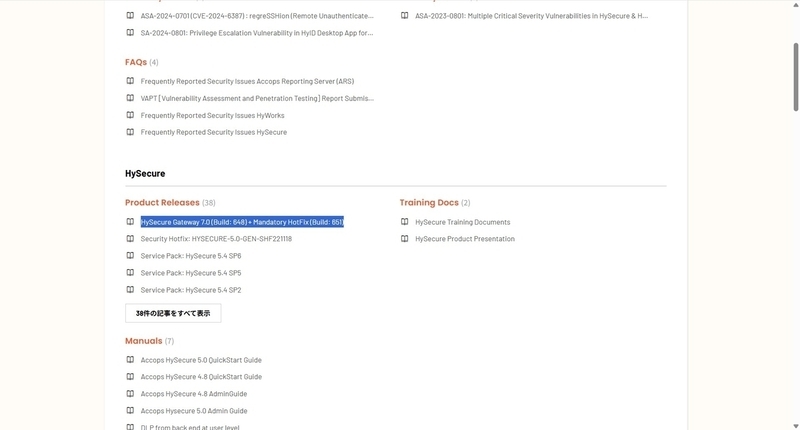Click book icon beside HySecure 4.8 QuickStart Guide

tap(130, 376)
